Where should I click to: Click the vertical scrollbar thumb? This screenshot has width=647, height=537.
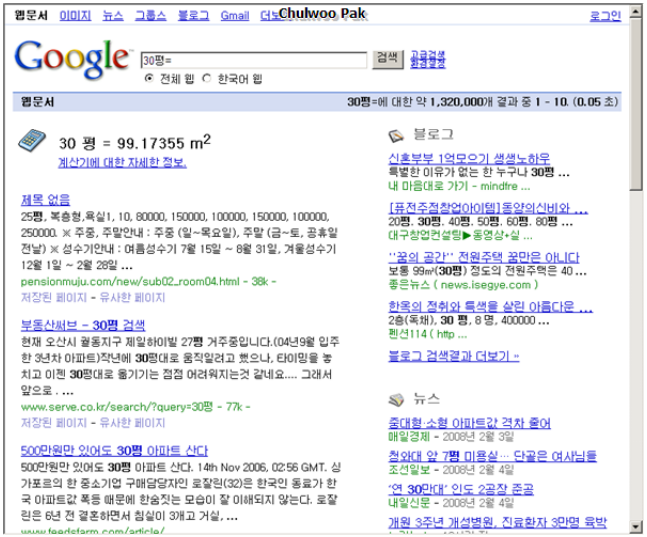click(636, 104)
